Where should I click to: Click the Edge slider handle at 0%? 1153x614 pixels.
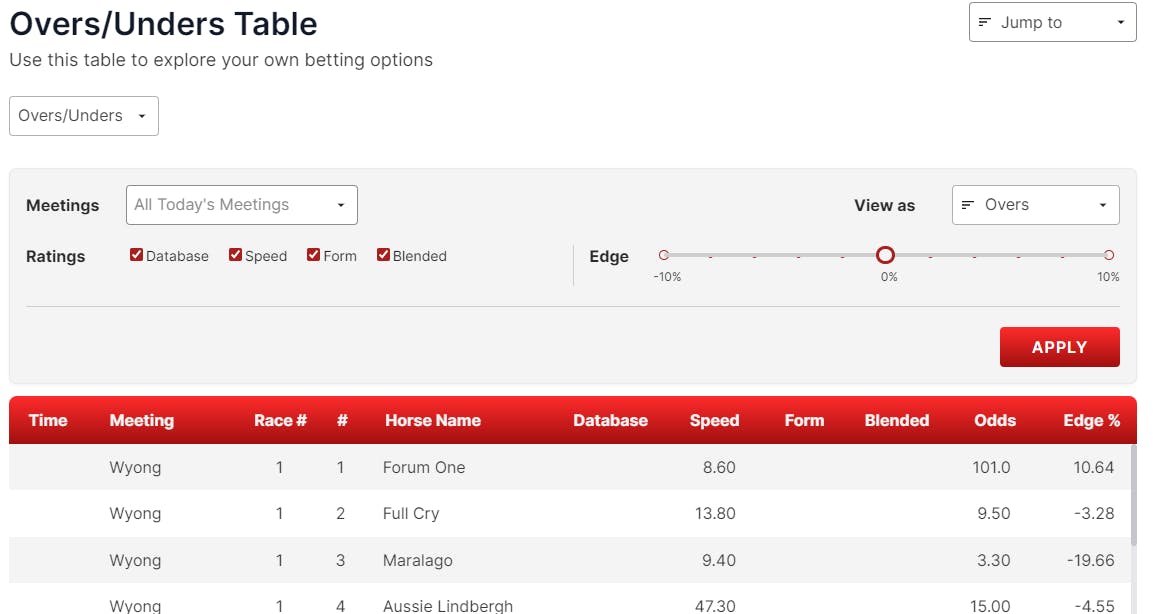click(885, 255)
